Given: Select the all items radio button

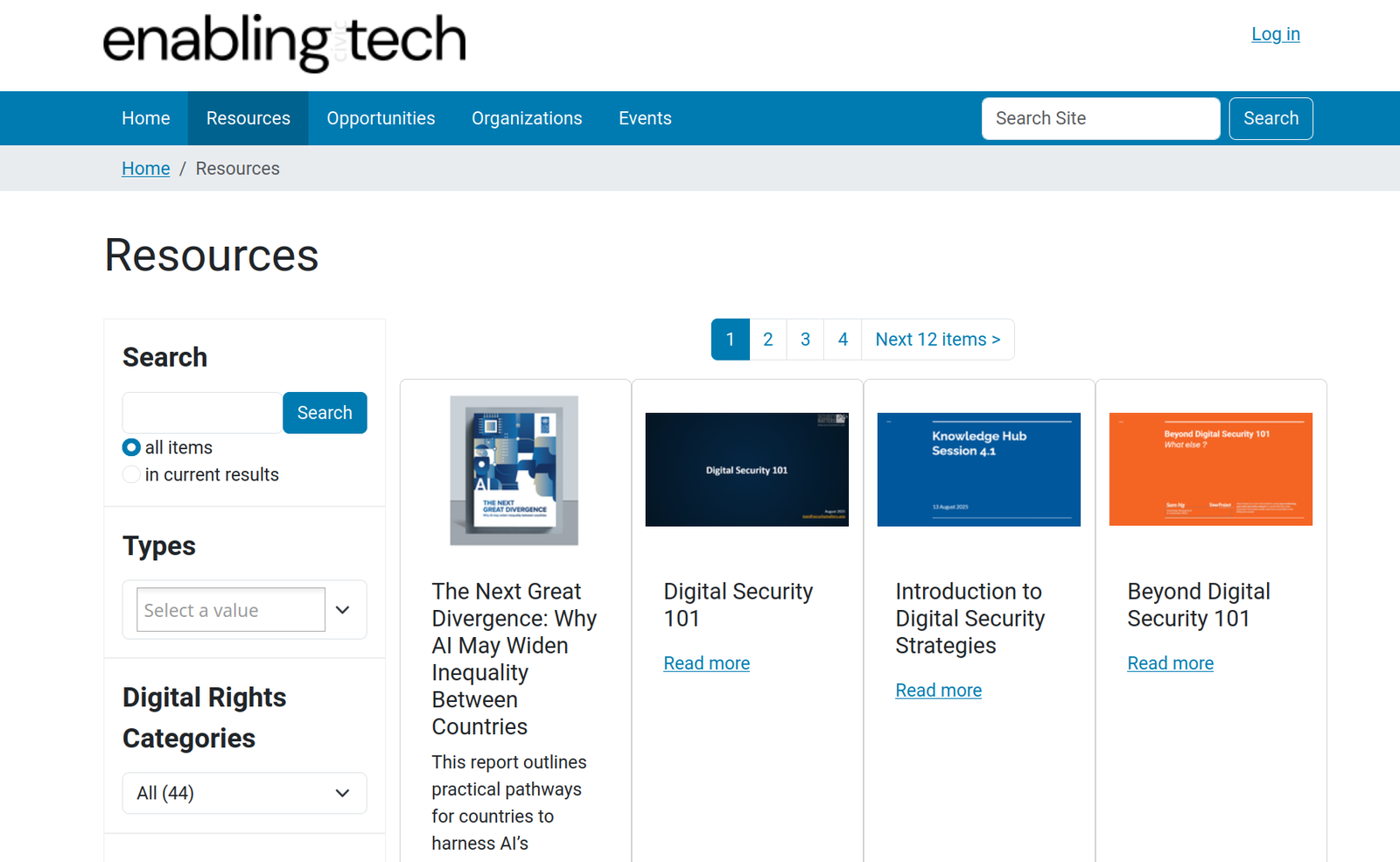Looking at the screenshot, I should pyautogui.click(x=130, y=447).
